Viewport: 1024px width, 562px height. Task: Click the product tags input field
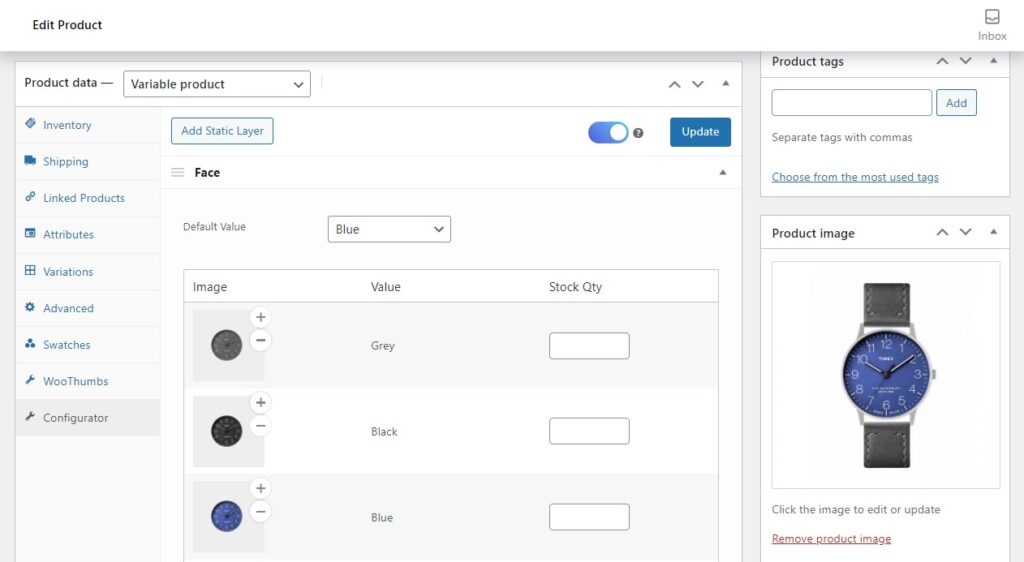pyautogui.click(x=852, y=103)
